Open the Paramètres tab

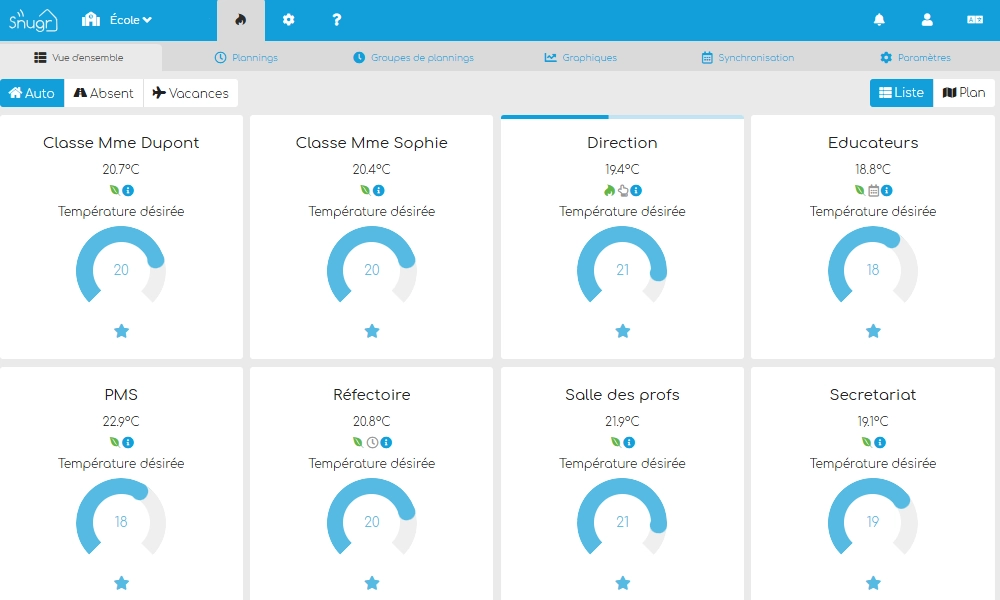point(915,57)
